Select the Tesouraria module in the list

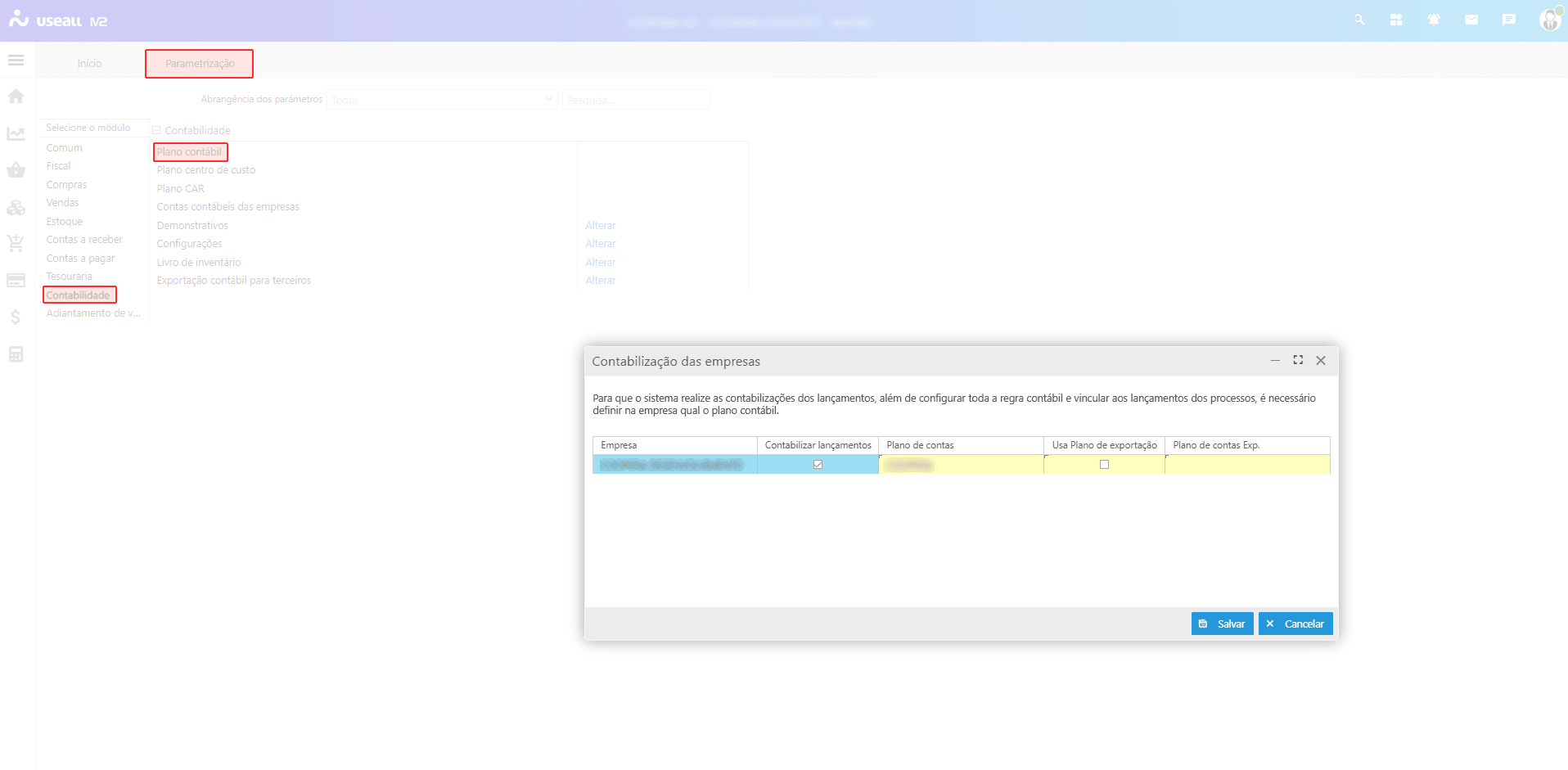[70, 277]
